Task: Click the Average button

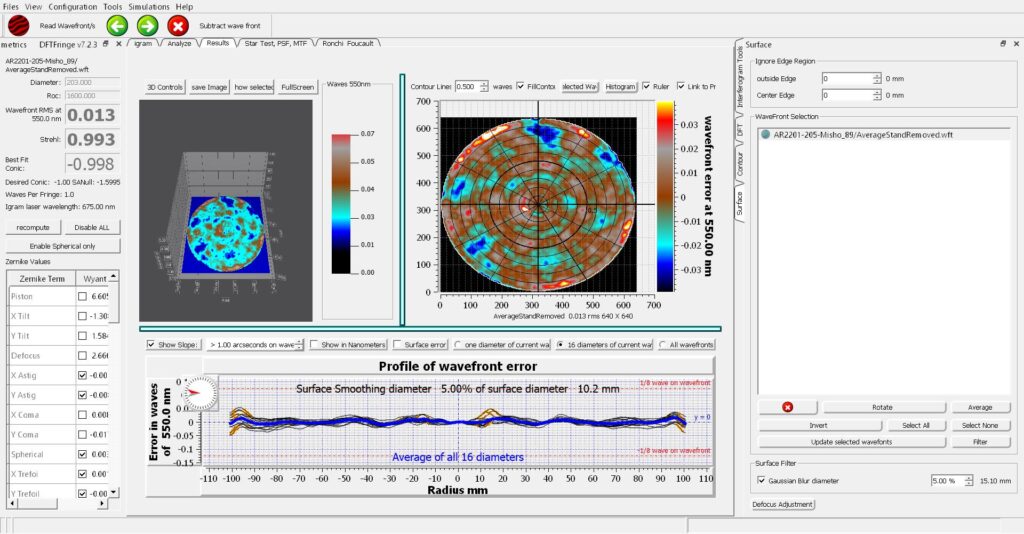Action: (x=980, y=407)
